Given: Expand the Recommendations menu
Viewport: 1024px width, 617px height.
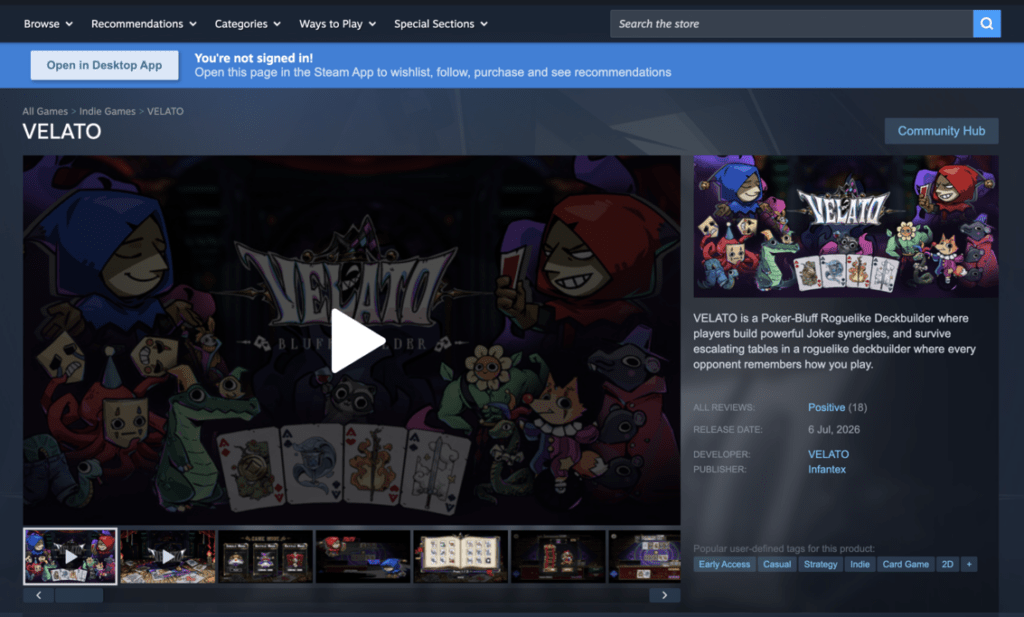Looking at the screenshot, I should [144, 24].
